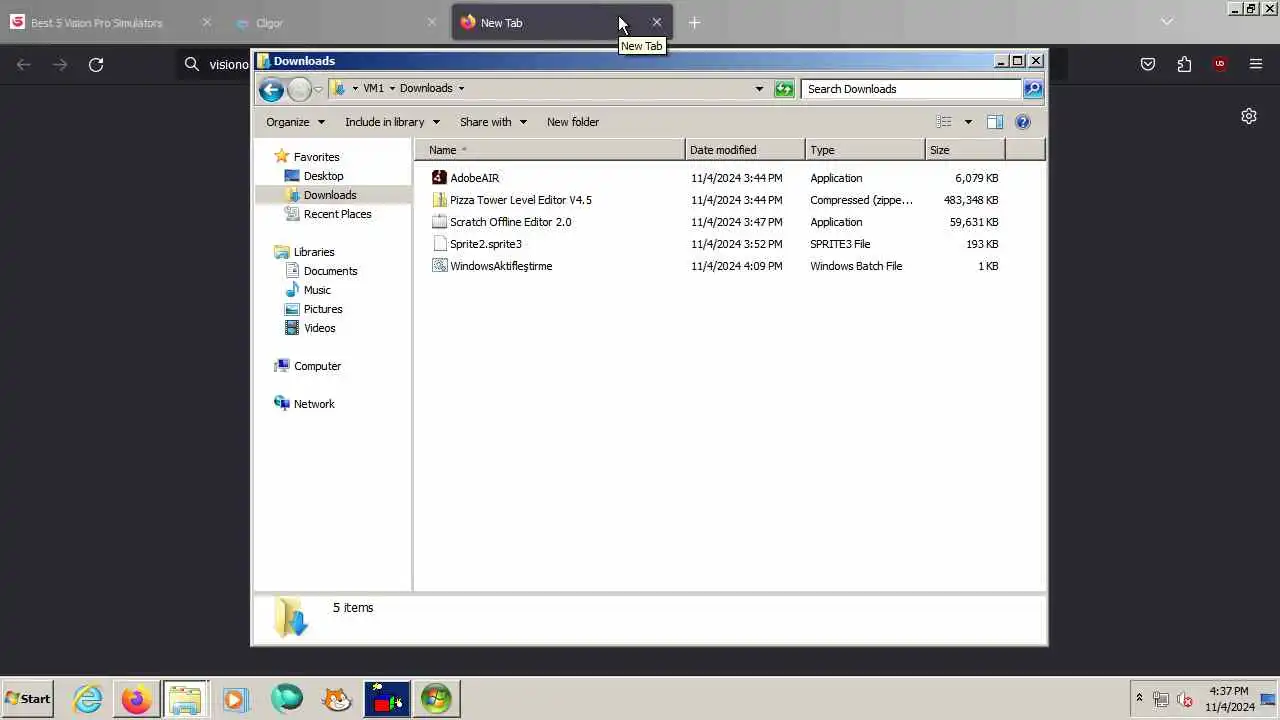Open Scratch cat taskbar icon
1280x720 pixels.
coord(337,699)
